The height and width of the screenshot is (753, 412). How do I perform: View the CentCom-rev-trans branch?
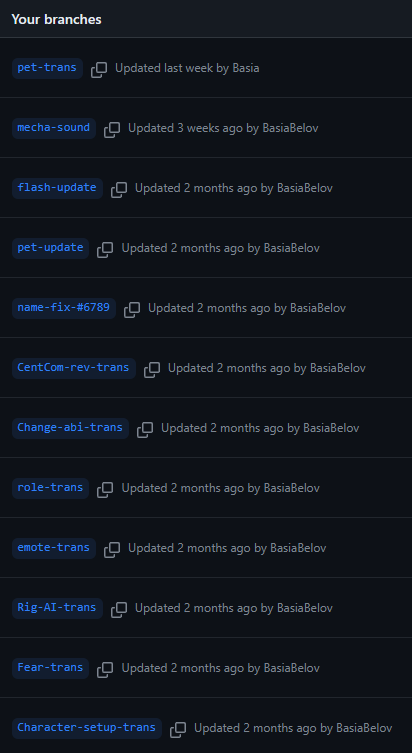coord(73,368)
